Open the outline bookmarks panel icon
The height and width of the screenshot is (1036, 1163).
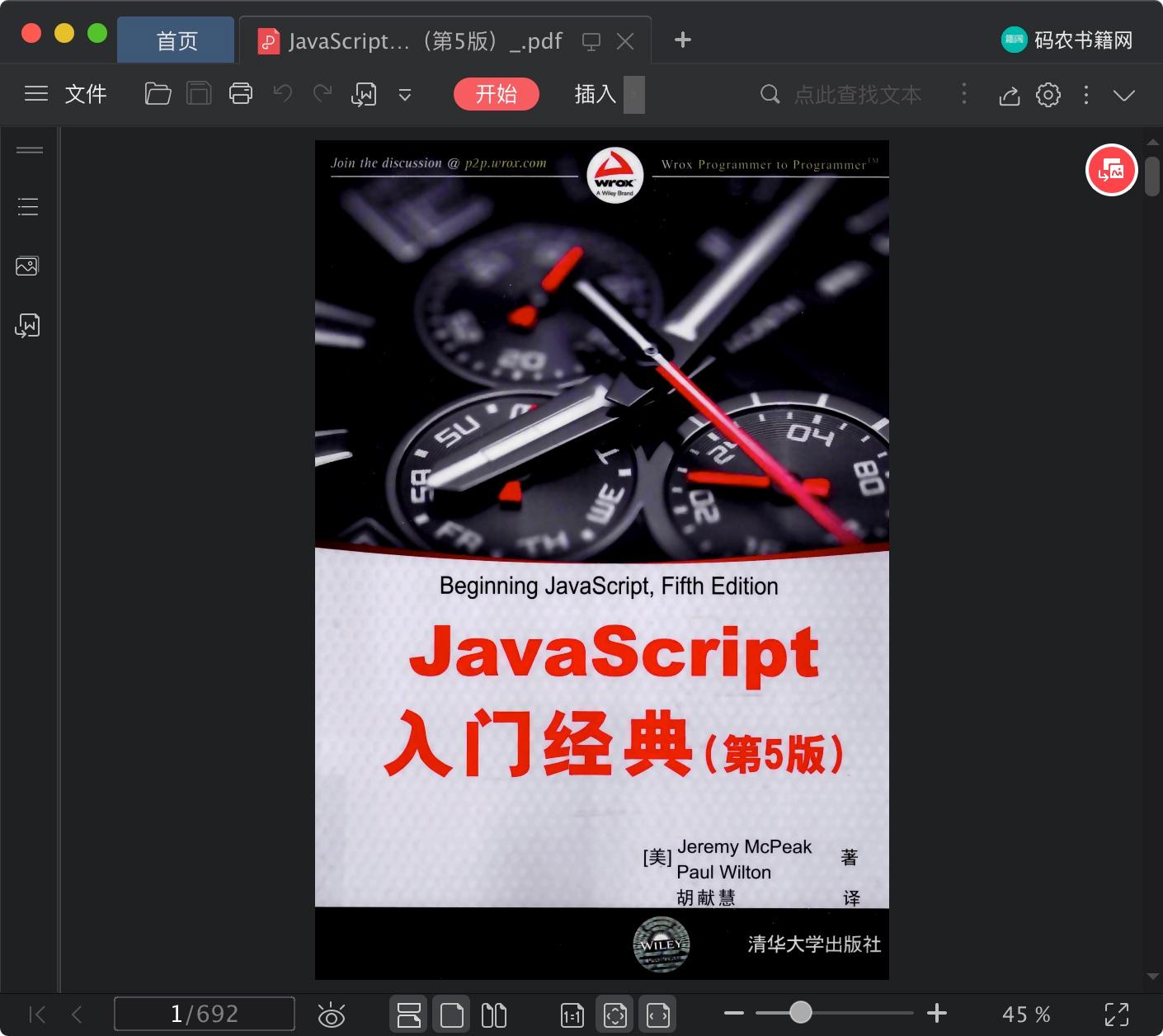pos(28,206)
